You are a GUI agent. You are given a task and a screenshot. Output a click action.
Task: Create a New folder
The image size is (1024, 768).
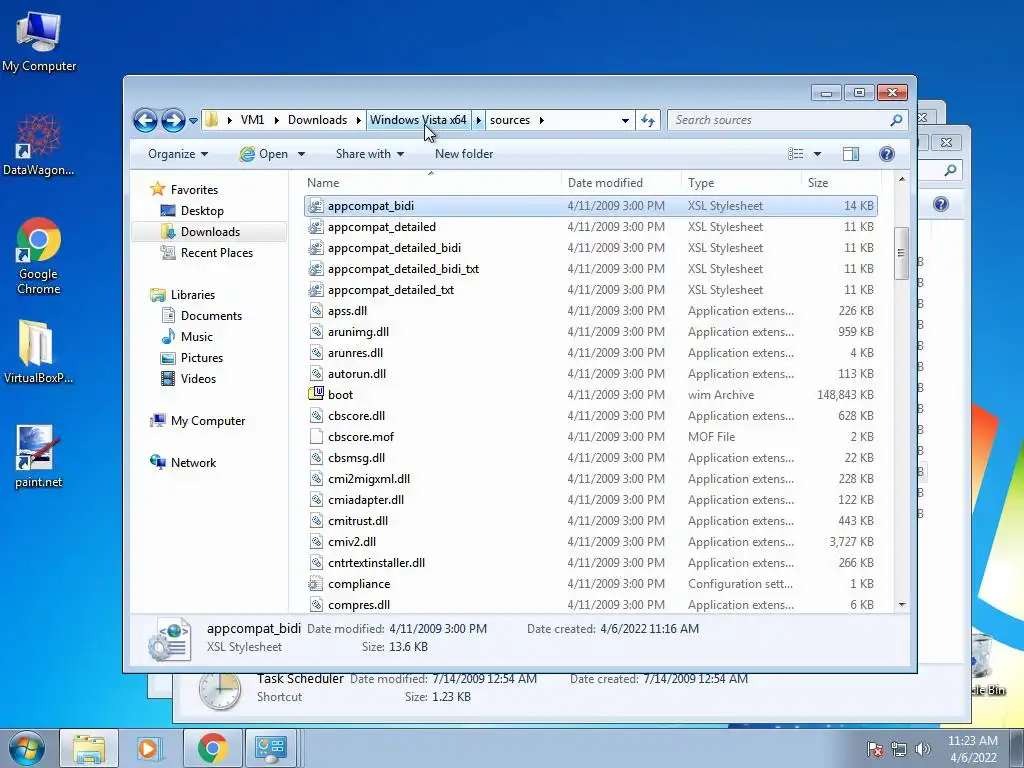(464, 154)
